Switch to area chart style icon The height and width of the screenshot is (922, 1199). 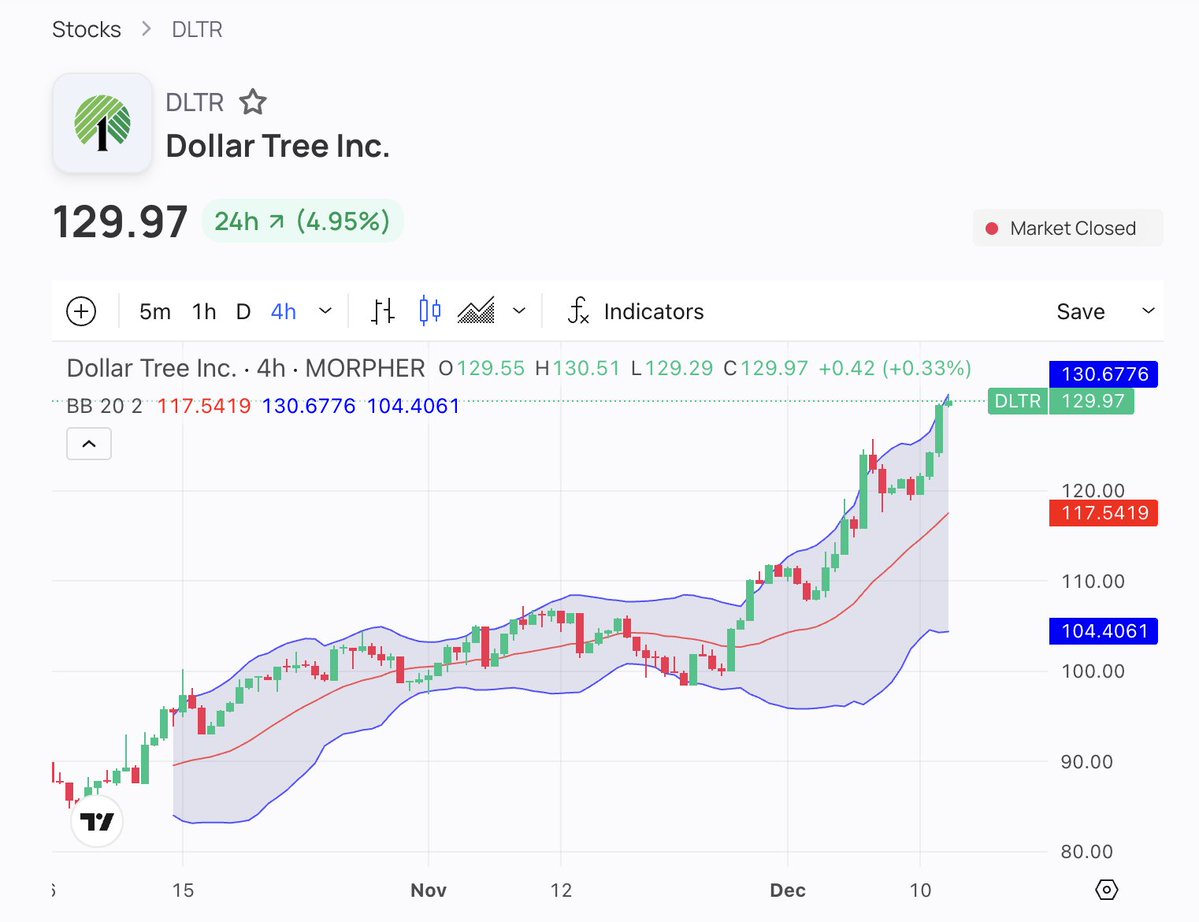476,311
